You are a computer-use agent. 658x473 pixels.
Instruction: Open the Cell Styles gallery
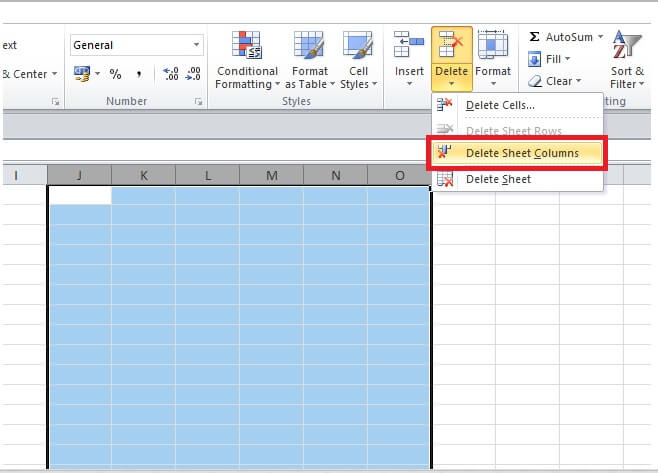pyautogui.click(x=358, y=60)
